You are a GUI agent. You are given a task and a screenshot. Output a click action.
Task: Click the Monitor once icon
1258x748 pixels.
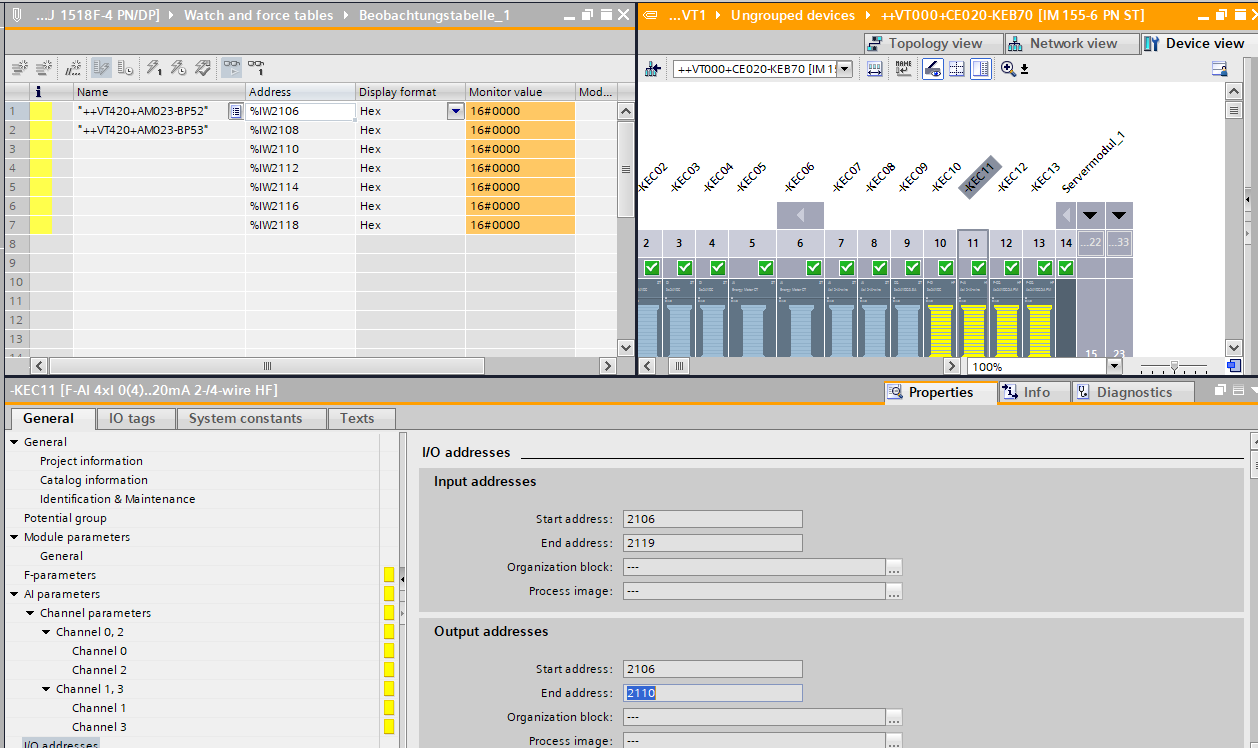(256, 68)
